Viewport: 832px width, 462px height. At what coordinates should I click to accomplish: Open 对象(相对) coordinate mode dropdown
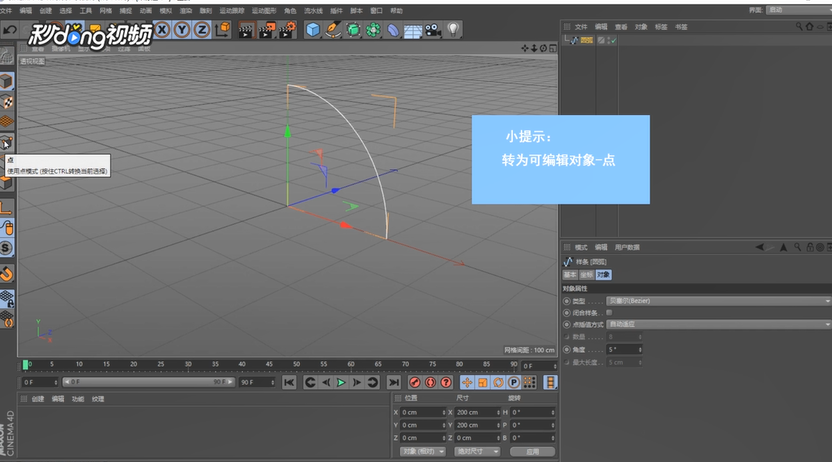point(422,451)
